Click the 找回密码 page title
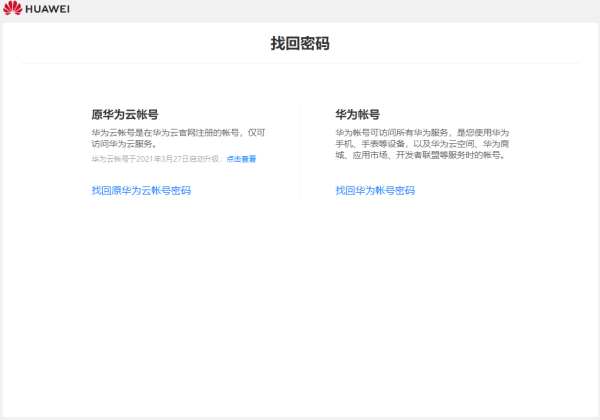 click(x=300, y=43)
